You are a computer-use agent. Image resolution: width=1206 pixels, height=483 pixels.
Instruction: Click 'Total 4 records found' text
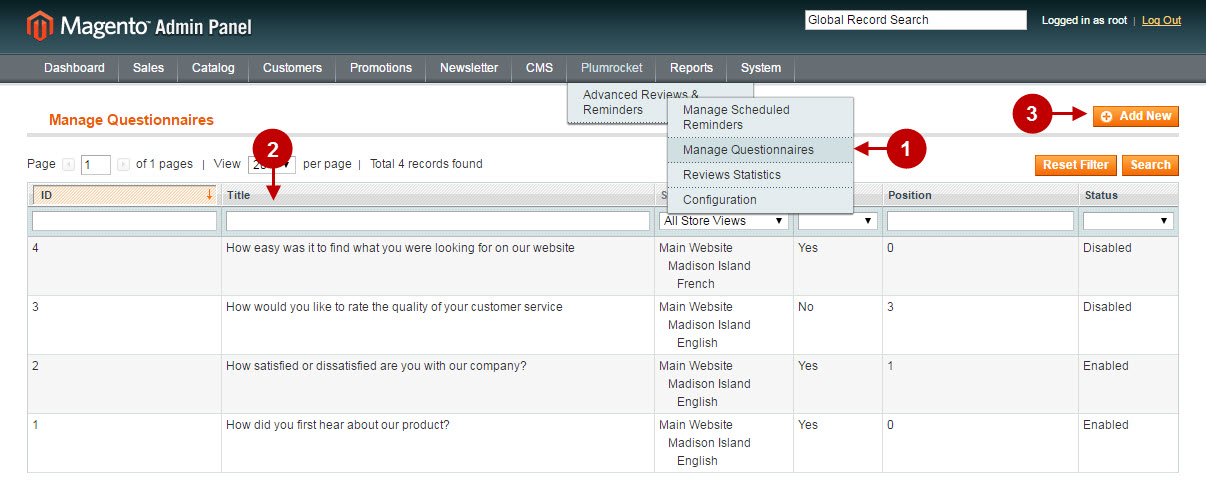(x=426, y=164)
